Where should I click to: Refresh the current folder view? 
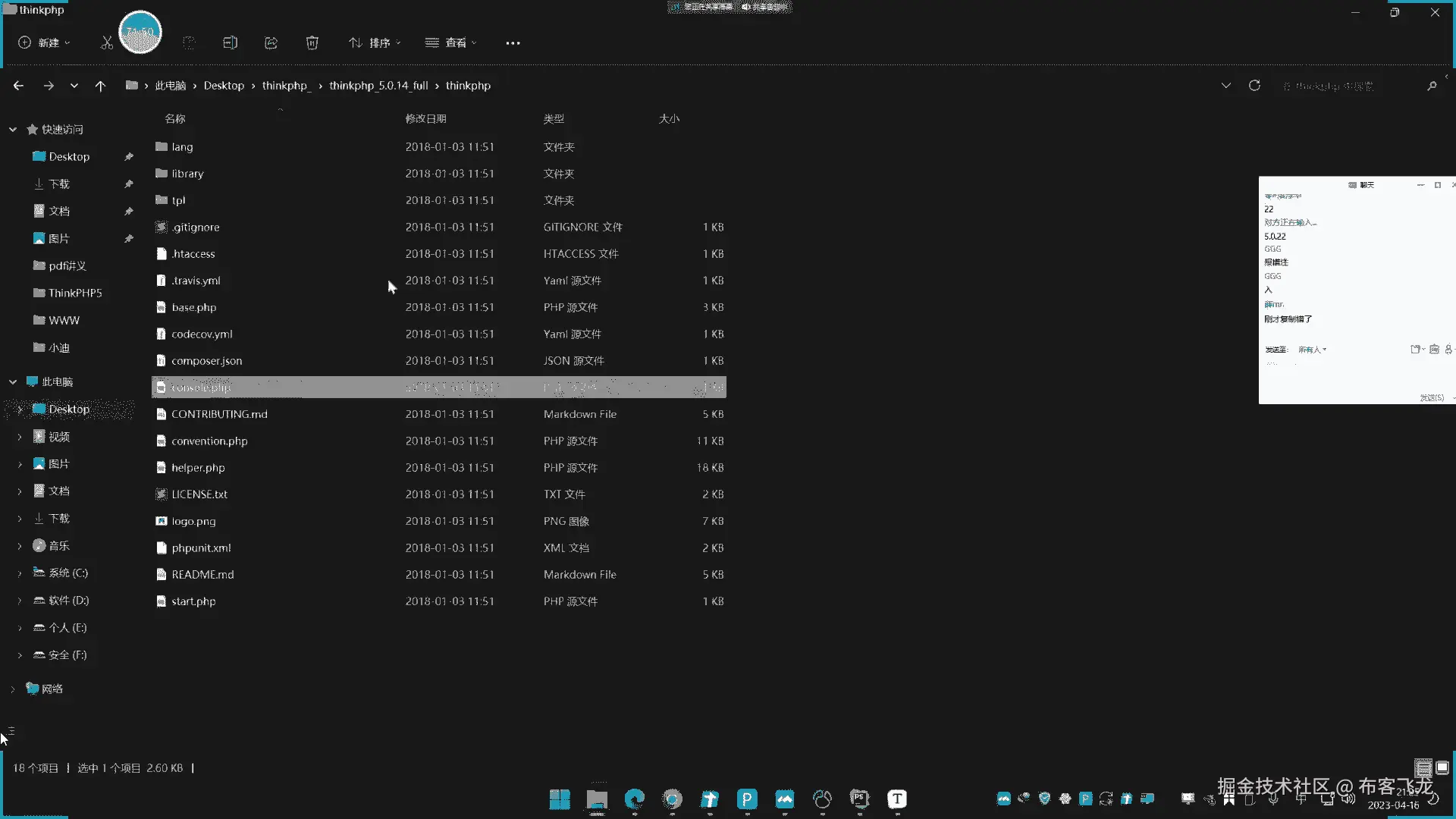click(x=1254, y=86)
